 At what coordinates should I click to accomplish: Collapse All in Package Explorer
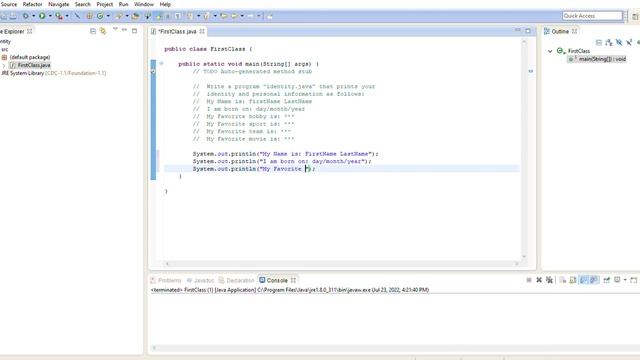[93, 31]
